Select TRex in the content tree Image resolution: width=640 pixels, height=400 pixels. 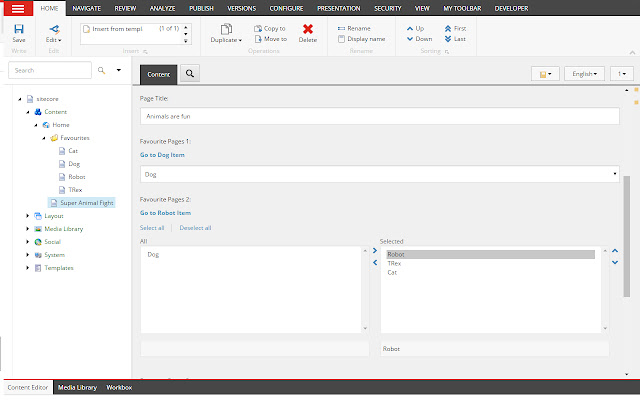(x=75, y=189)
